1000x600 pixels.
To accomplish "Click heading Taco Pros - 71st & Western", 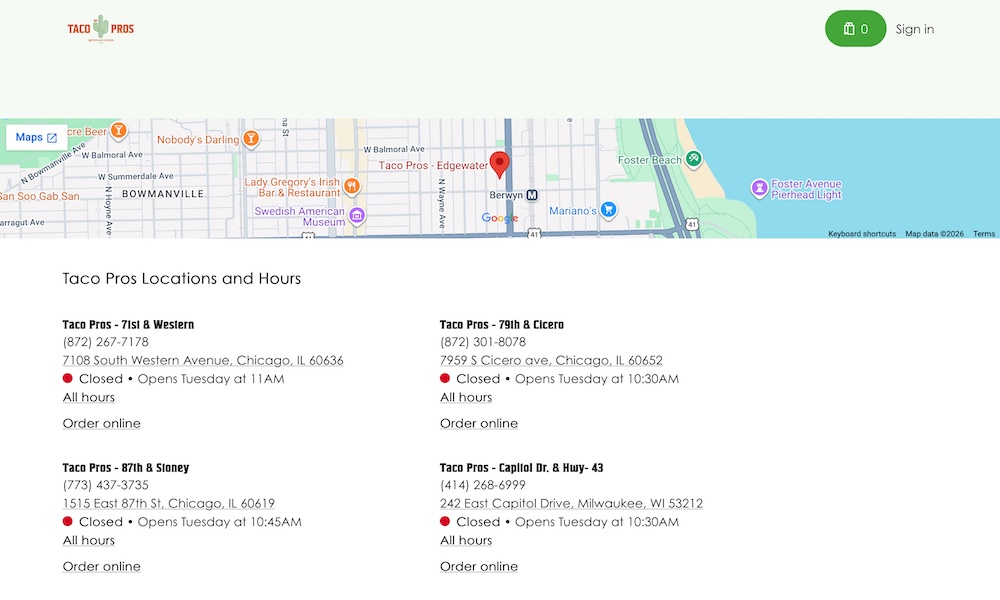I will 128,325.
